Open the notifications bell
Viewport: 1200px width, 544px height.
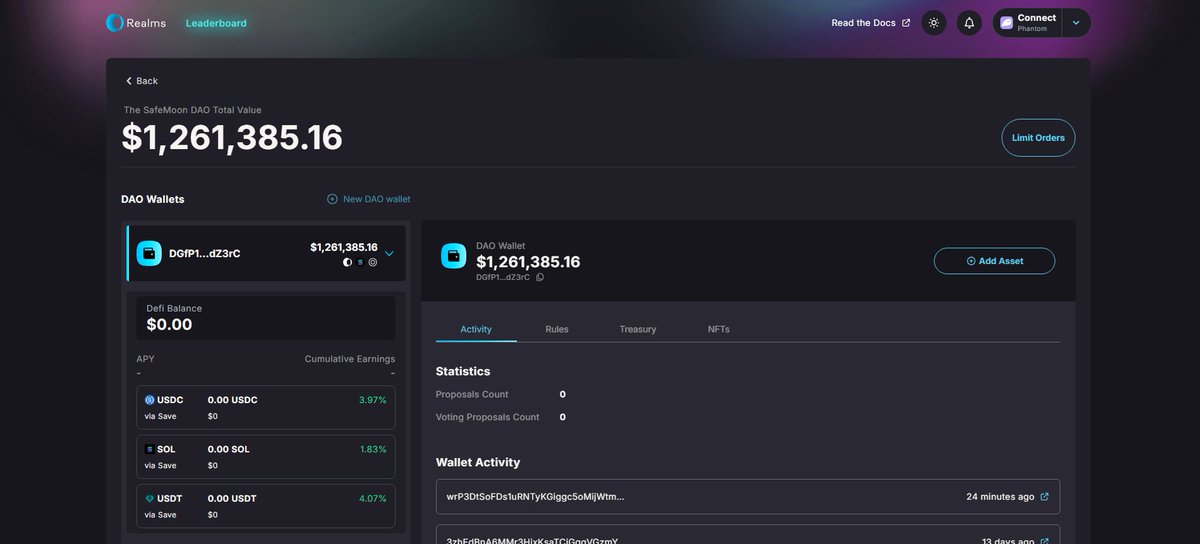[x=969, y=23]
